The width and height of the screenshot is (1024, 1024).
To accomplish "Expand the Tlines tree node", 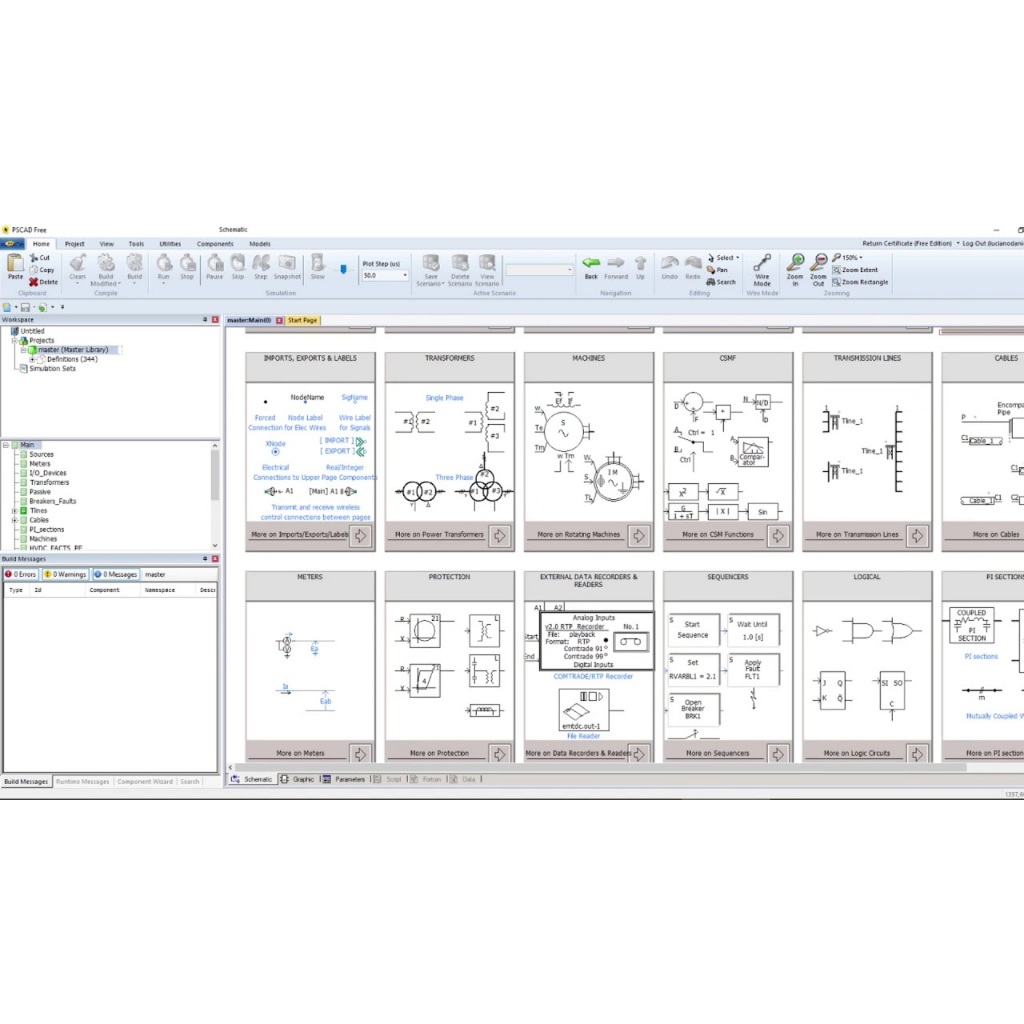I will click(14, 511).
